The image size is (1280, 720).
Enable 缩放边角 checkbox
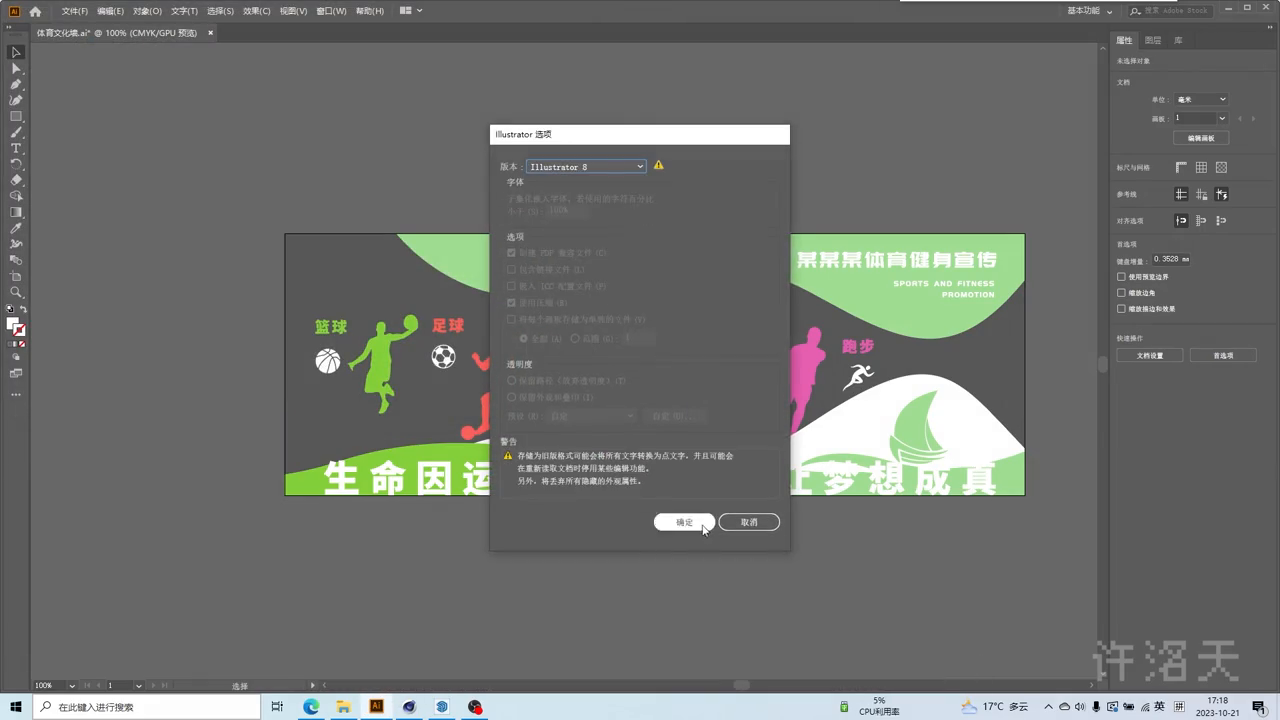[1121, 293]
